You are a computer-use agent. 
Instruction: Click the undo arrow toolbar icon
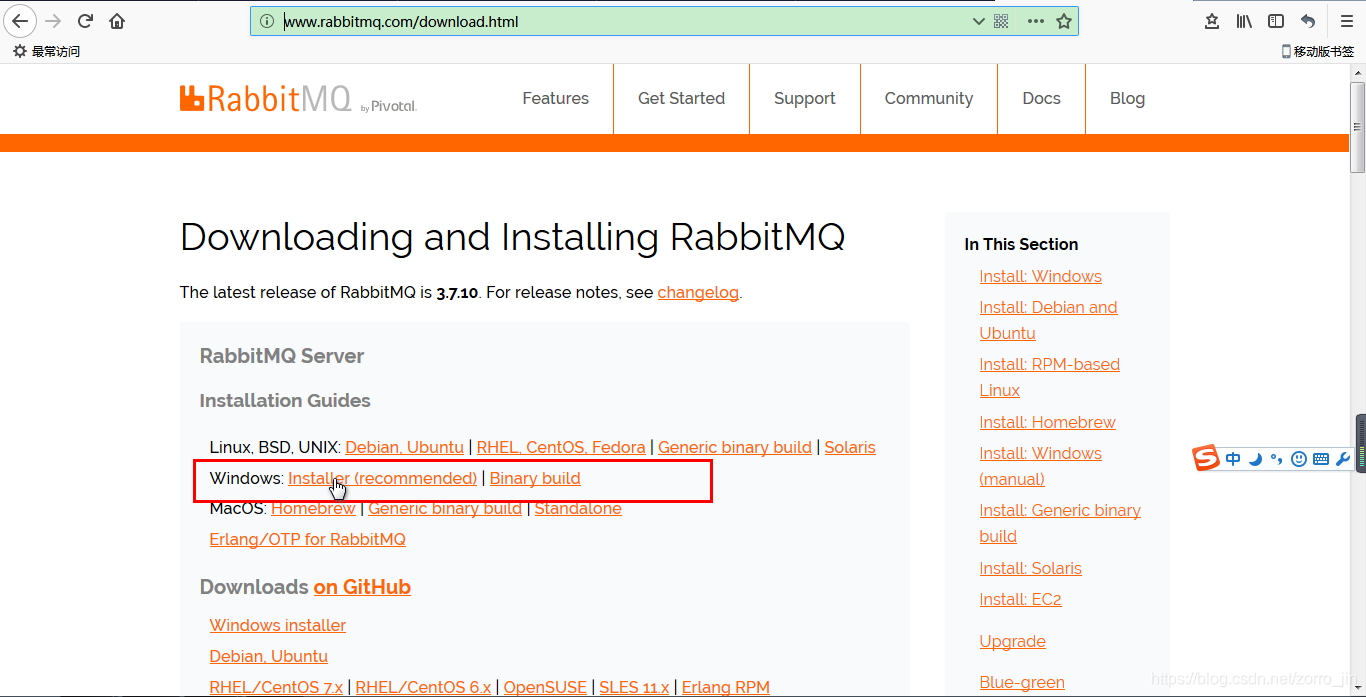click(1308, 21)
